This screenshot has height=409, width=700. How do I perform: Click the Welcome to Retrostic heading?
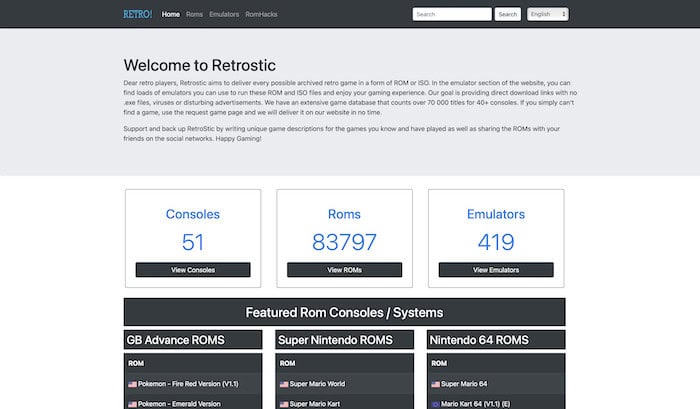(x=200, y=65)
